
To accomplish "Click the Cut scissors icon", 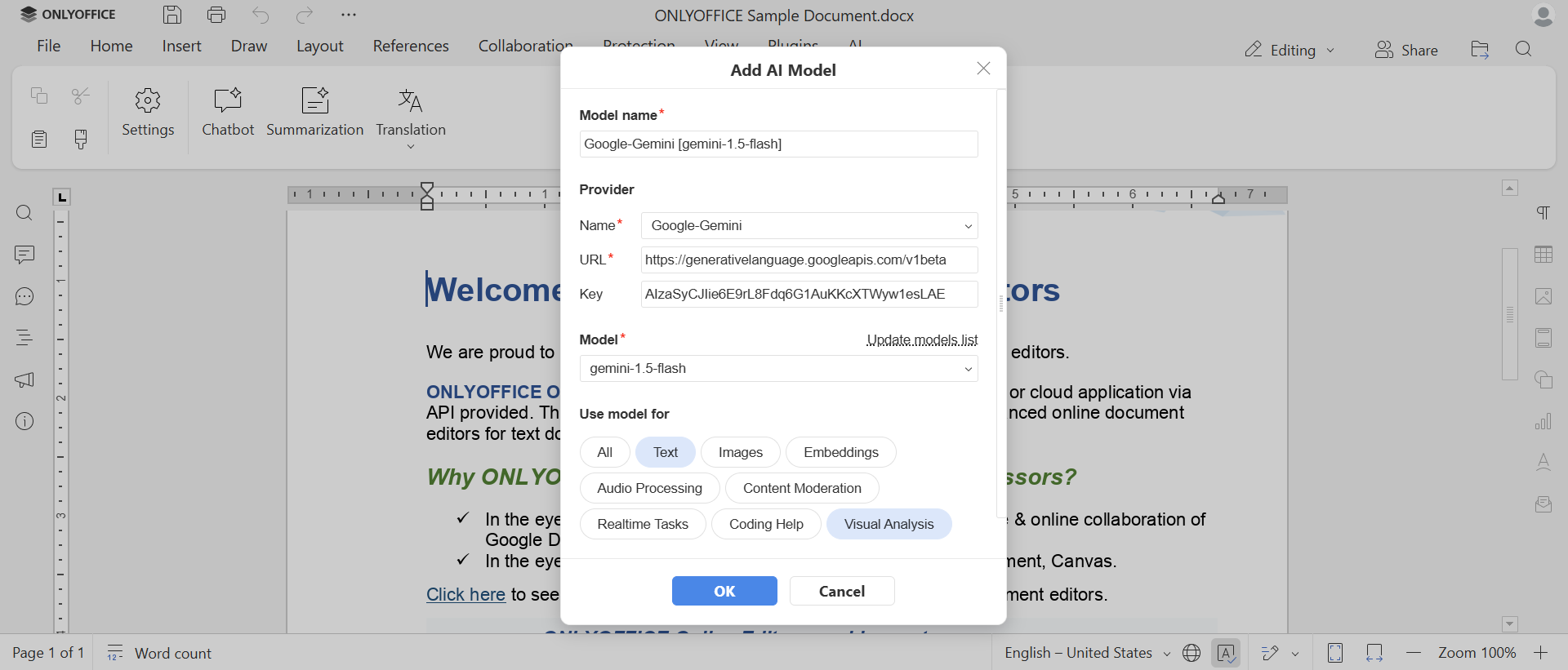I will pyautogui.click(x=81, y=95).
